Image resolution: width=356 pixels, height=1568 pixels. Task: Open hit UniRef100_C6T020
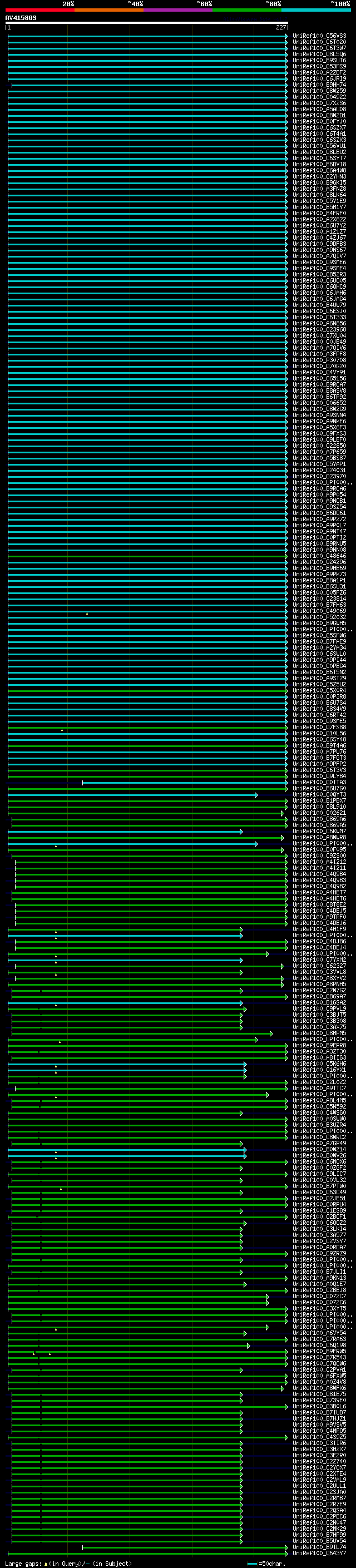(x=319, y=42)
